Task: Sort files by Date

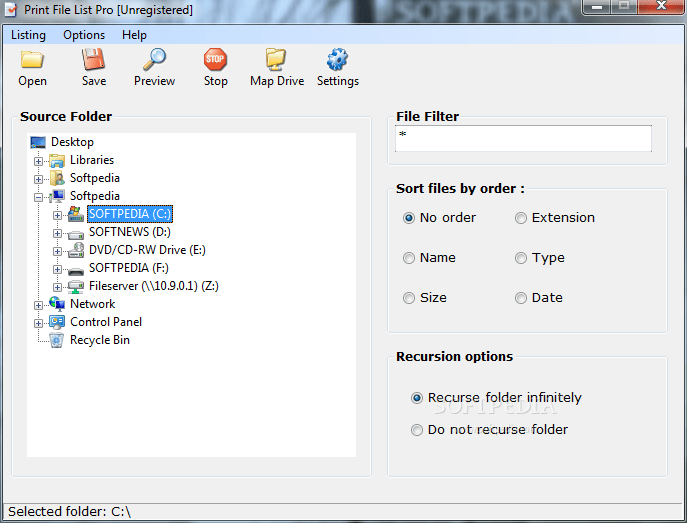Action: [x=521, y=298]
